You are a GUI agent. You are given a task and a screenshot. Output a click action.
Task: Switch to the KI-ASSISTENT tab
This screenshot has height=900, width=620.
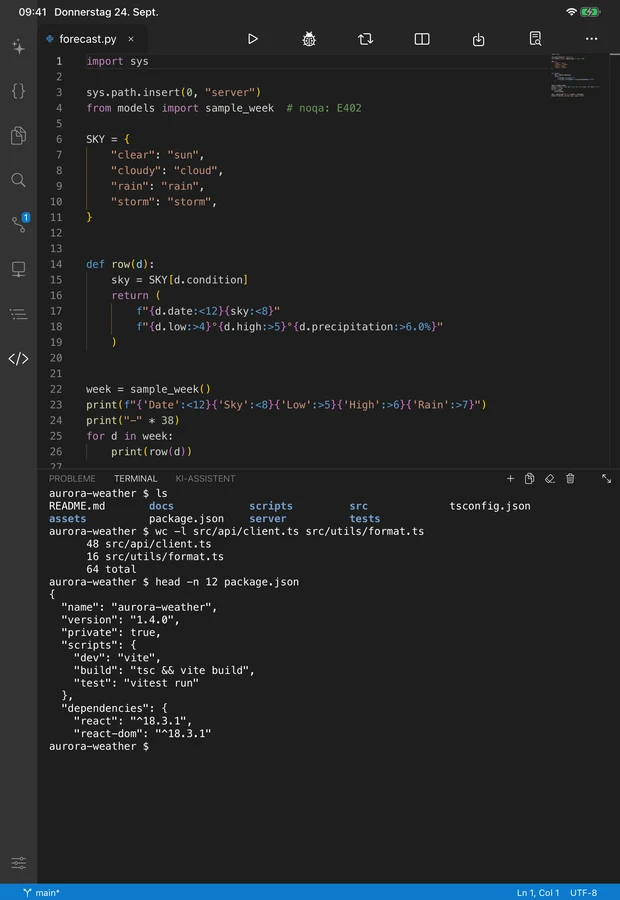coord(205,479)
